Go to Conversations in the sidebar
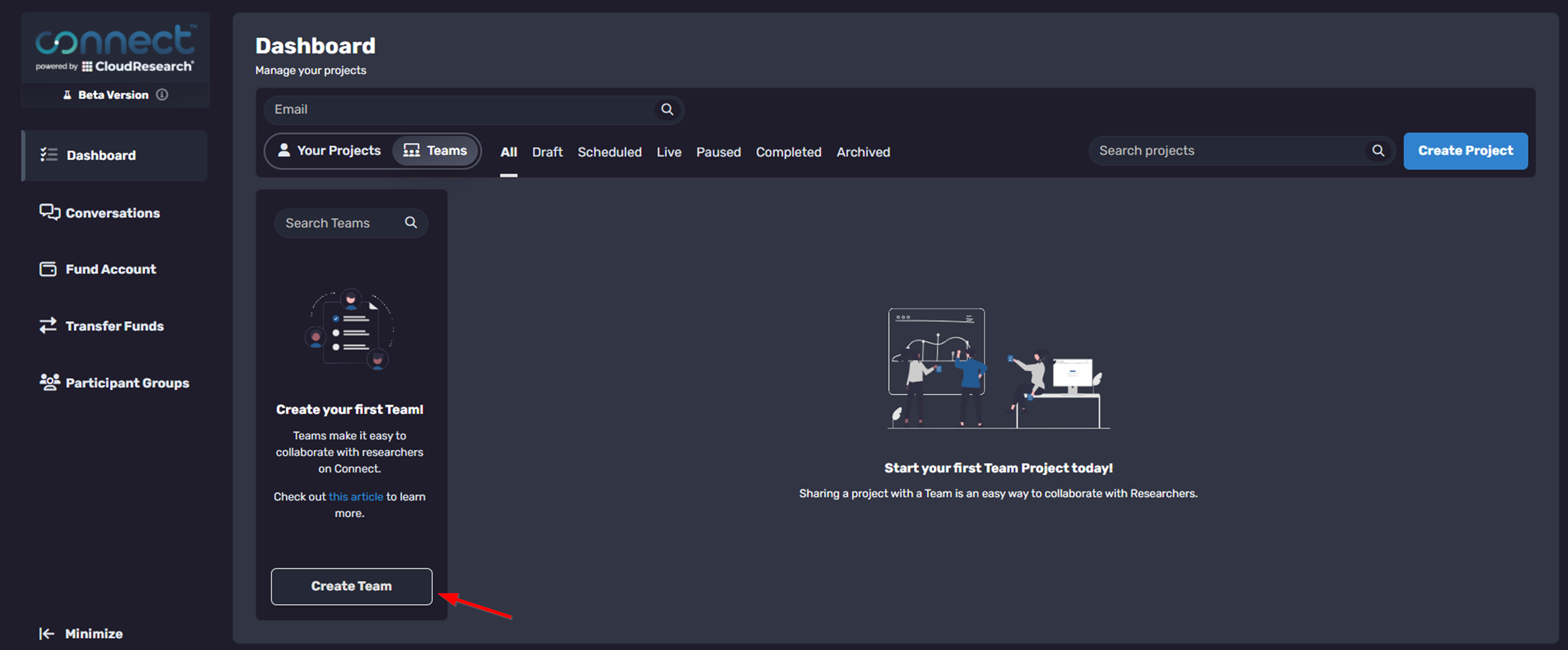 coord(100,212)
